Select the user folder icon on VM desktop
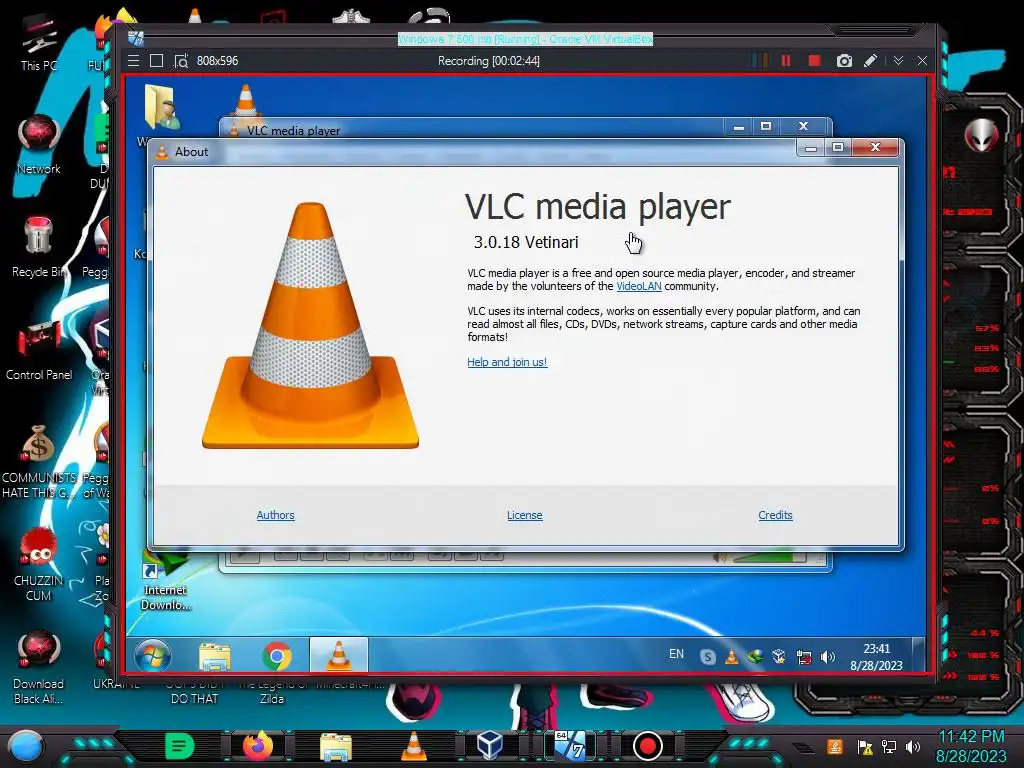 pyautogui.click(x=161, y=106)
